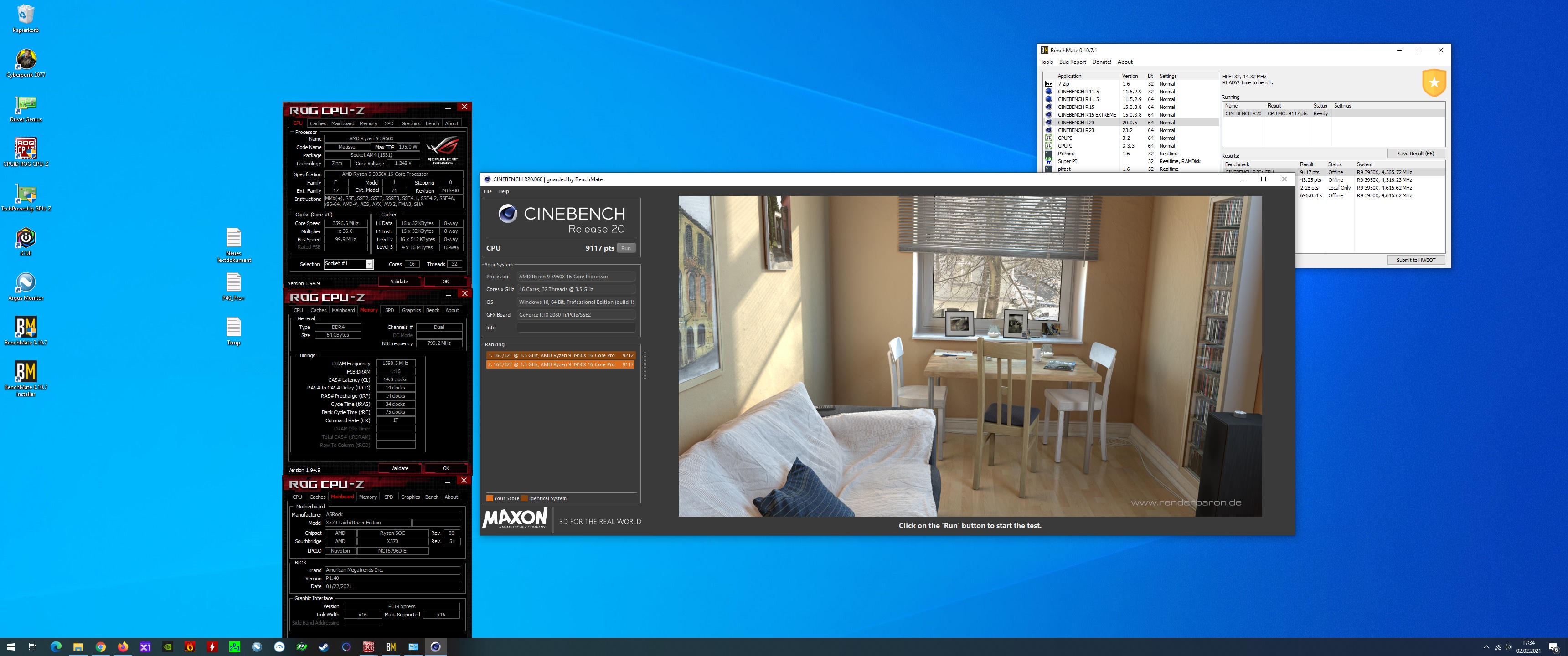Image resolution: width=1568 pixels, height=656 pixels.
Task: Click Save Result (F6) in BenchMate
Action: click(x=1415, y=154)
